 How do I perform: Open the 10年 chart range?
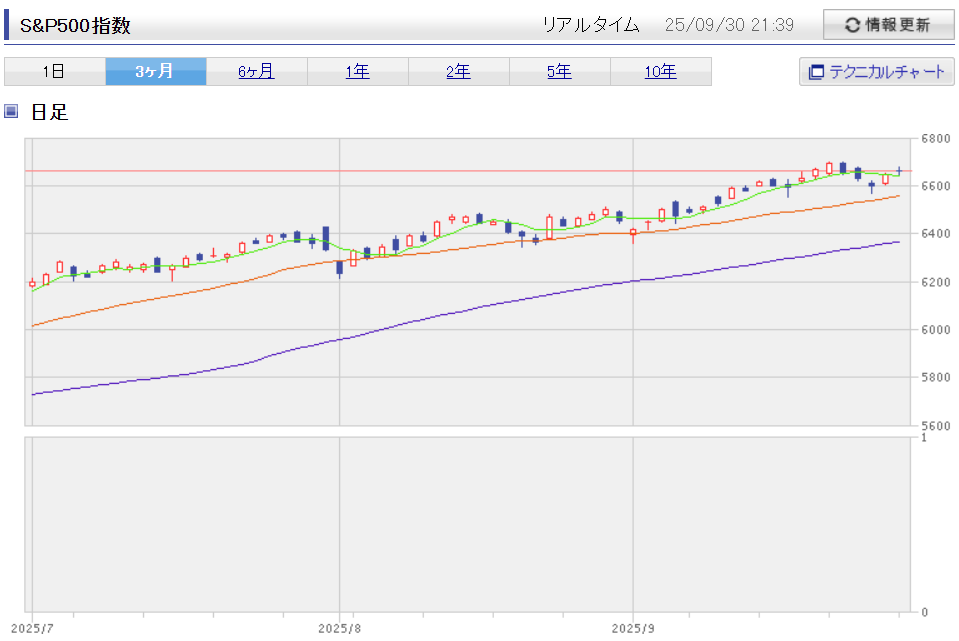(x=660, y=71)
